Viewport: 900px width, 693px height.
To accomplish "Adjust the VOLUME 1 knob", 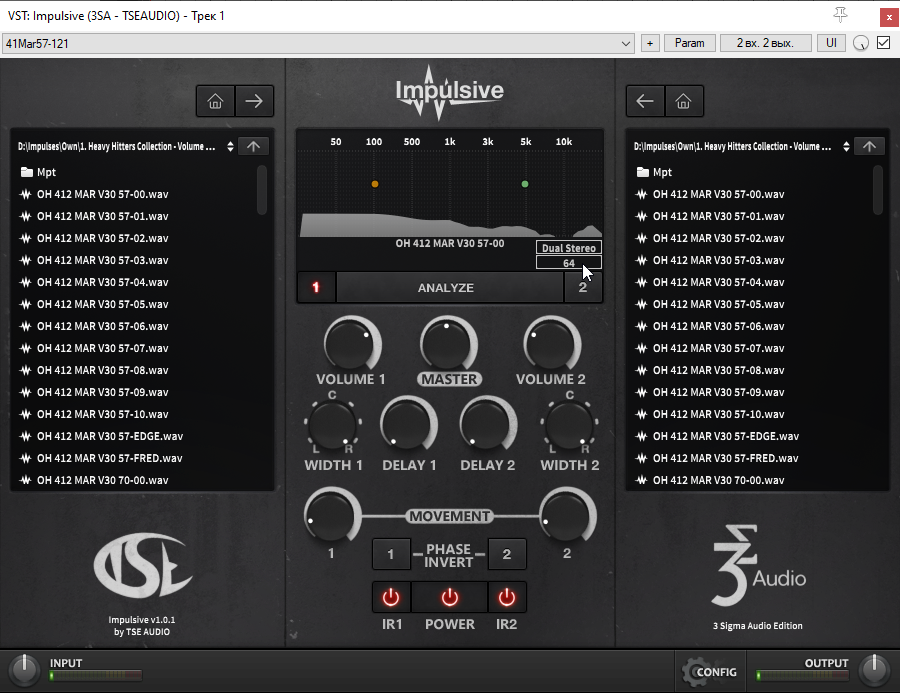I will click(351, 344).
